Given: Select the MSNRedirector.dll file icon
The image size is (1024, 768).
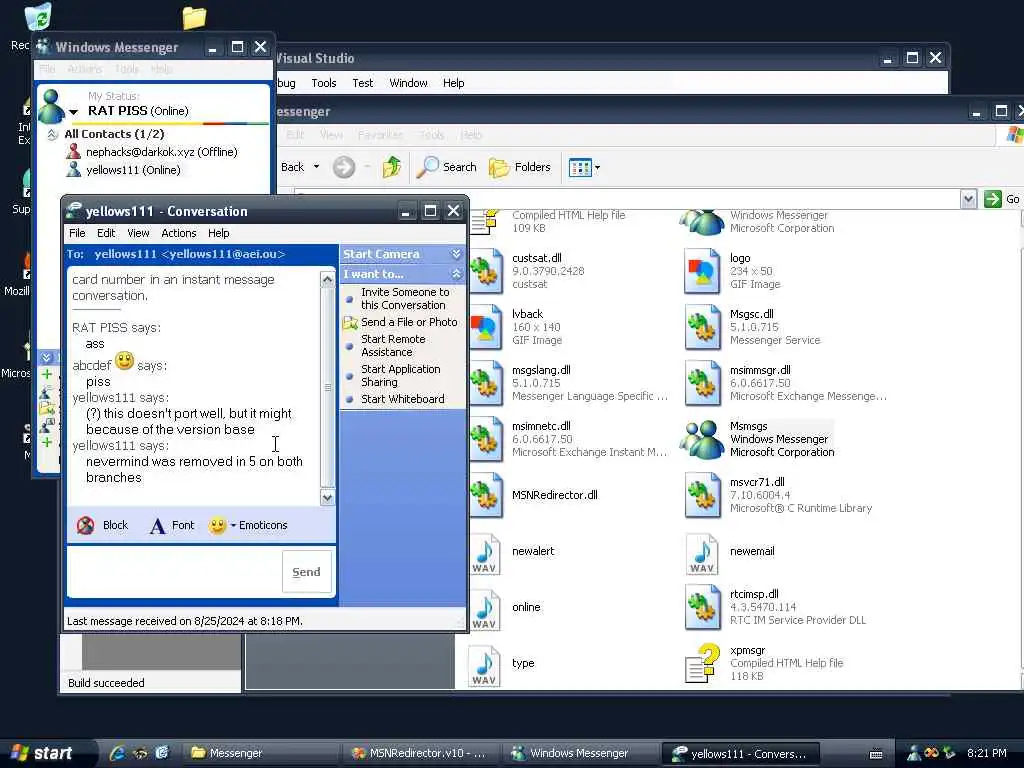Looking at the screenshot, I should click(486, 496).
